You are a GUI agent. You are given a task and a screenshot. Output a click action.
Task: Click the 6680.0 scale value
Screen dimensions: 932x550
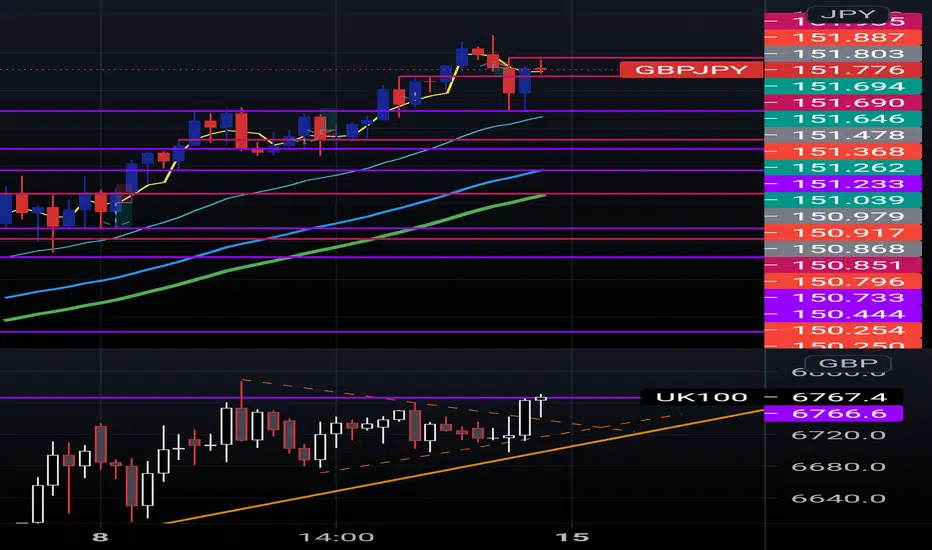(x=838, y=466)
